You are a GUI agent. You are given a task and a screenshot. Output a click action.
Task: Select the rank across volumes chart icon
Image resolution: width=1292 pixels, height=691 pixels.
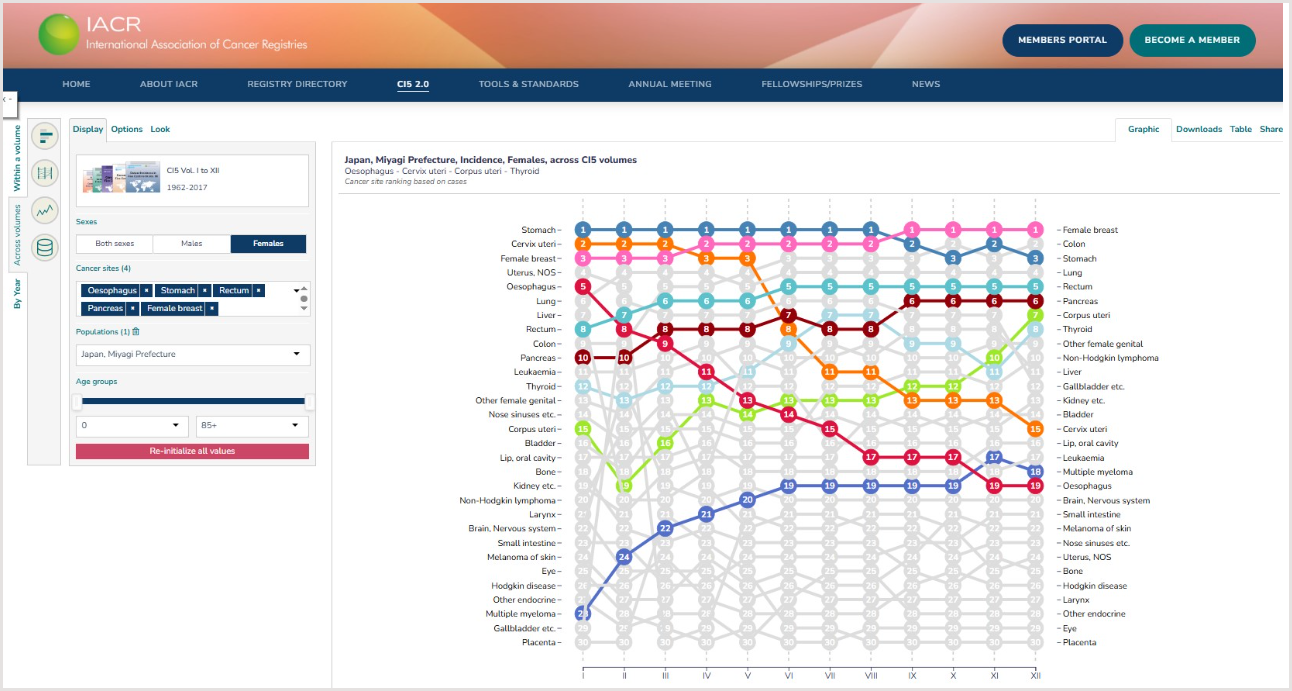click(44, 173)
